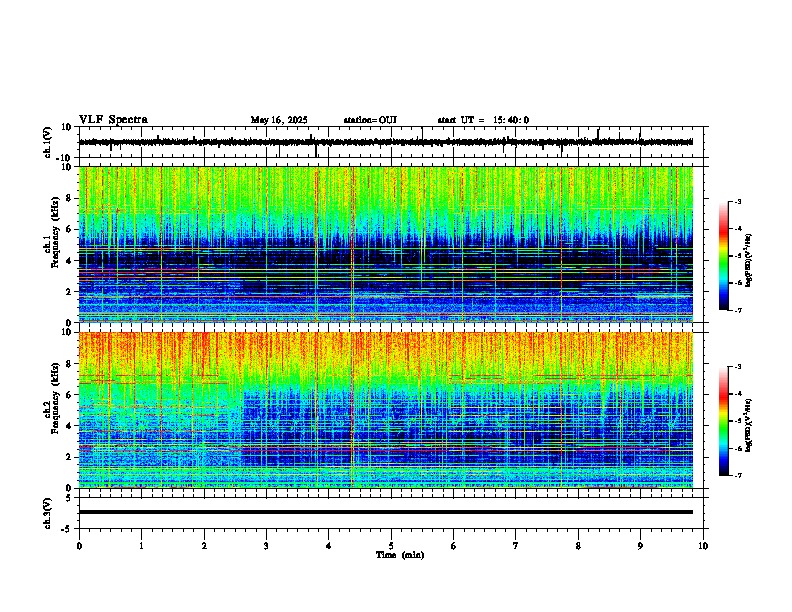
Task: Click the ch.3(V) flat trace panel
Action: point(393,513)
